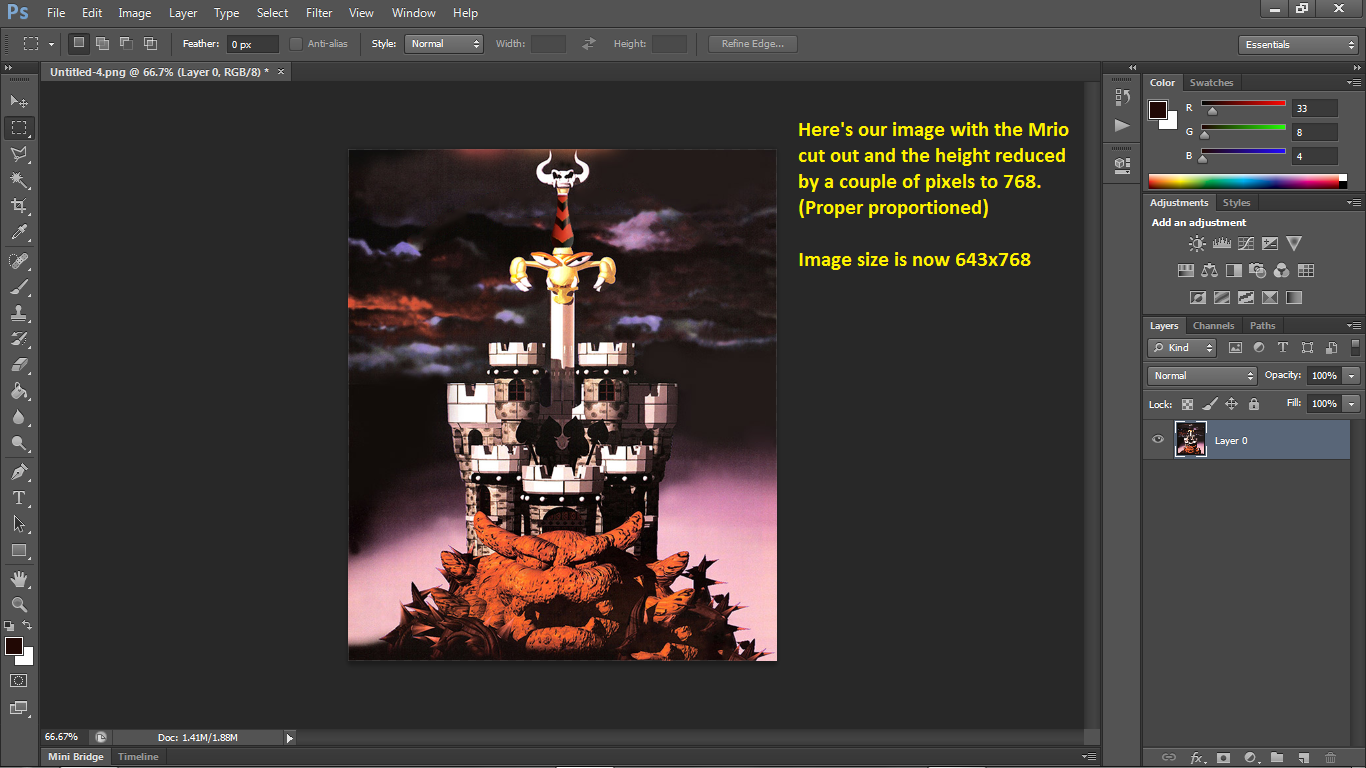Image resolution: width=1366 pixels, height=768 pixels.
Task: Open the collapsed History panel icon
Action: coord(1121,97)
